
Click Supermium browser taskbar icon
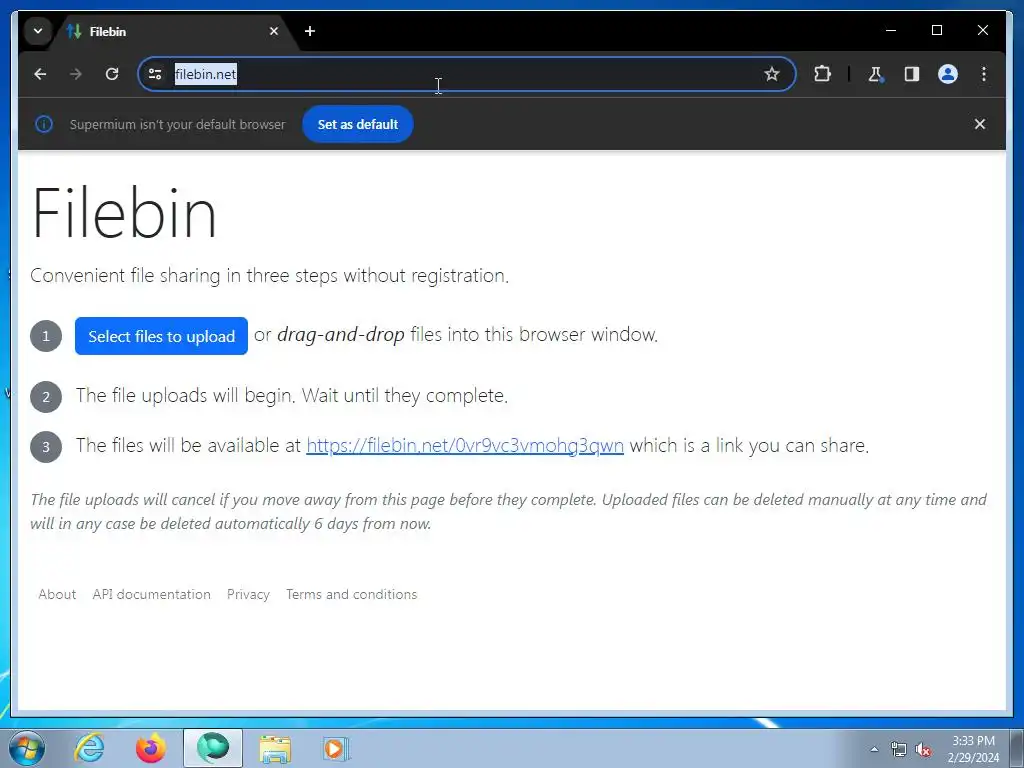point(213,748)
